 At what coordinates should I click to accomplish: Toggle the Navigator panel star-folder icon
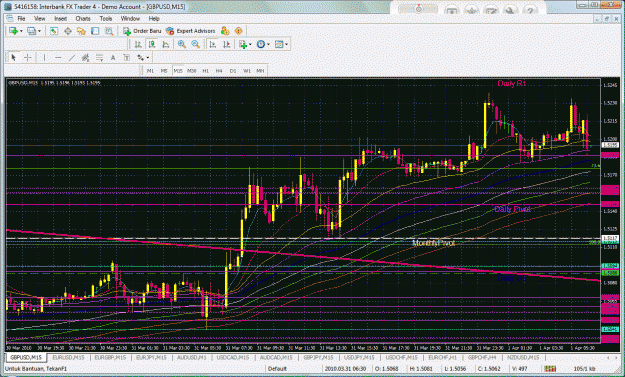point(81,31)
